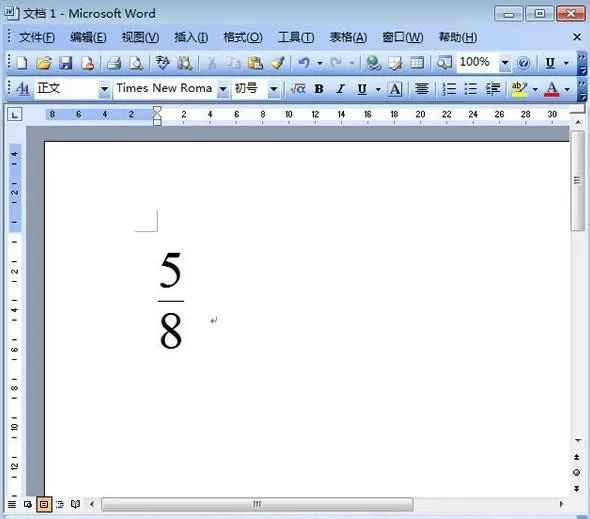The height and width of the screenshot is (519, 590).
Task: Open the 帮助(H) menu
Action: pyautogui.click(x=458, y=37)
